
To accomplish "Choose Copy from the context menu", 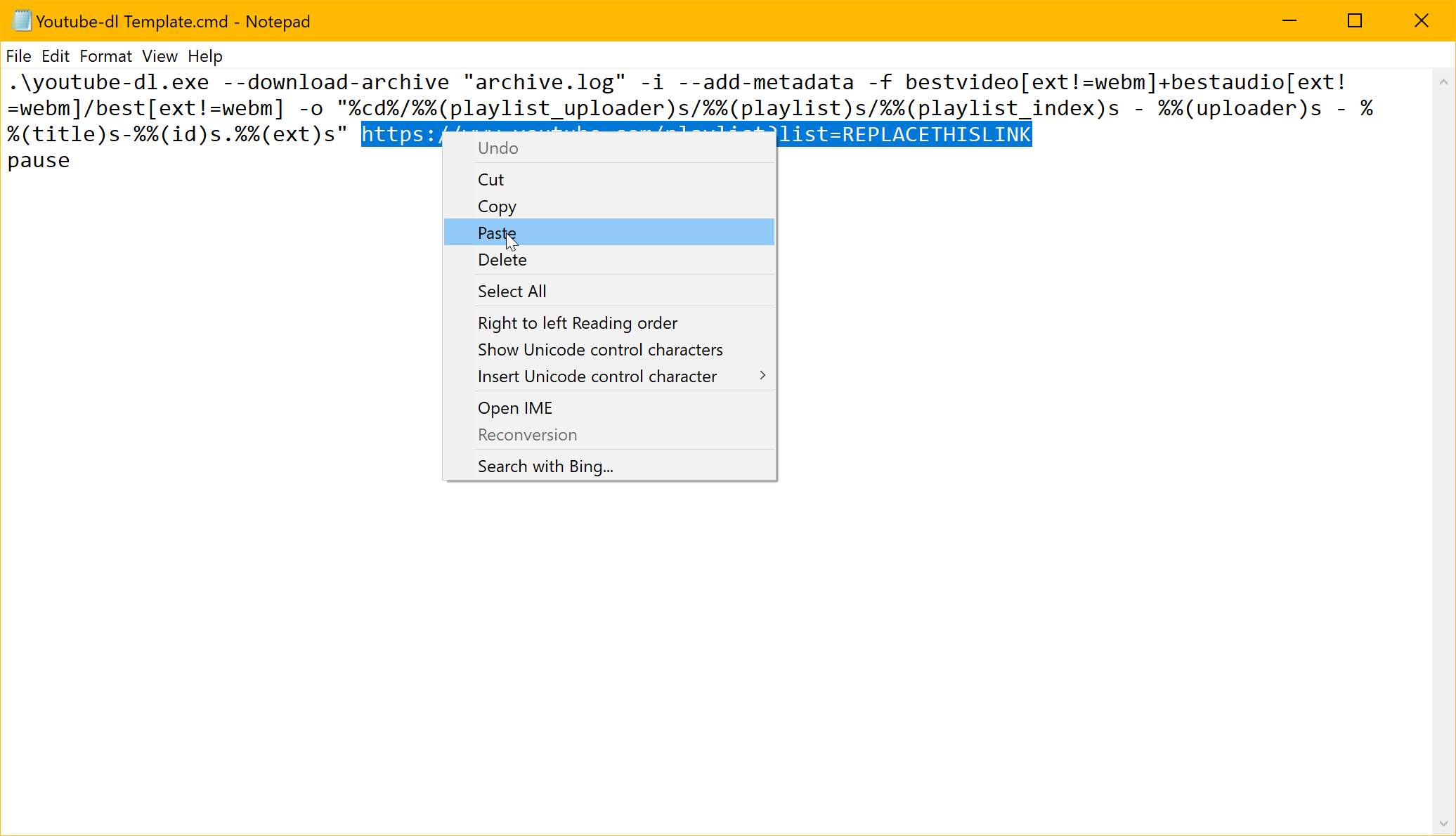I will 609,207.
